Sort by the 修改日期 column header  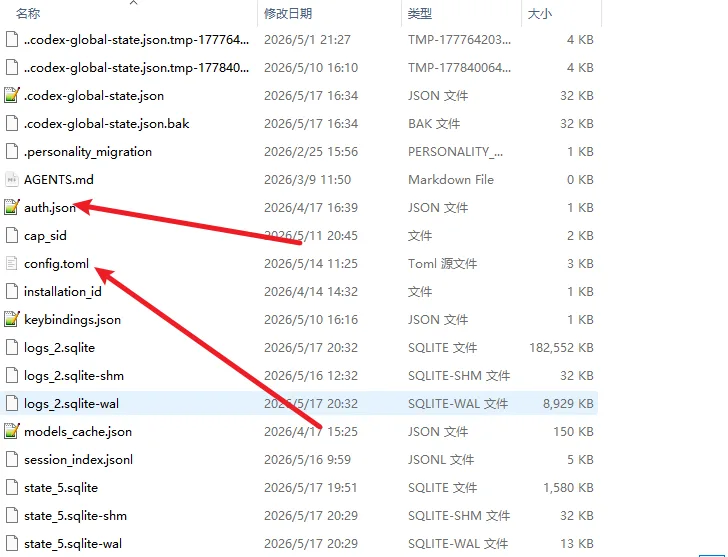tap(288, 13)
